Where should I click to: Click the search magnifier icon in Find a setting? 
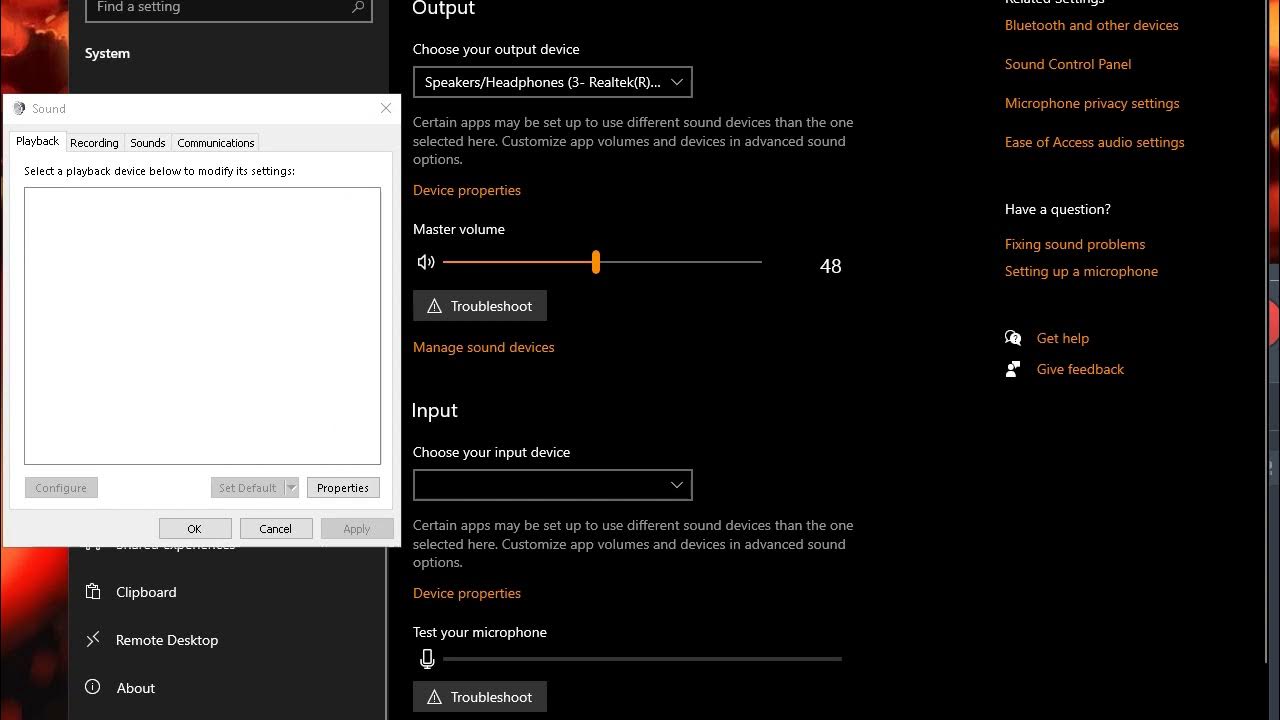click(358, 7)
